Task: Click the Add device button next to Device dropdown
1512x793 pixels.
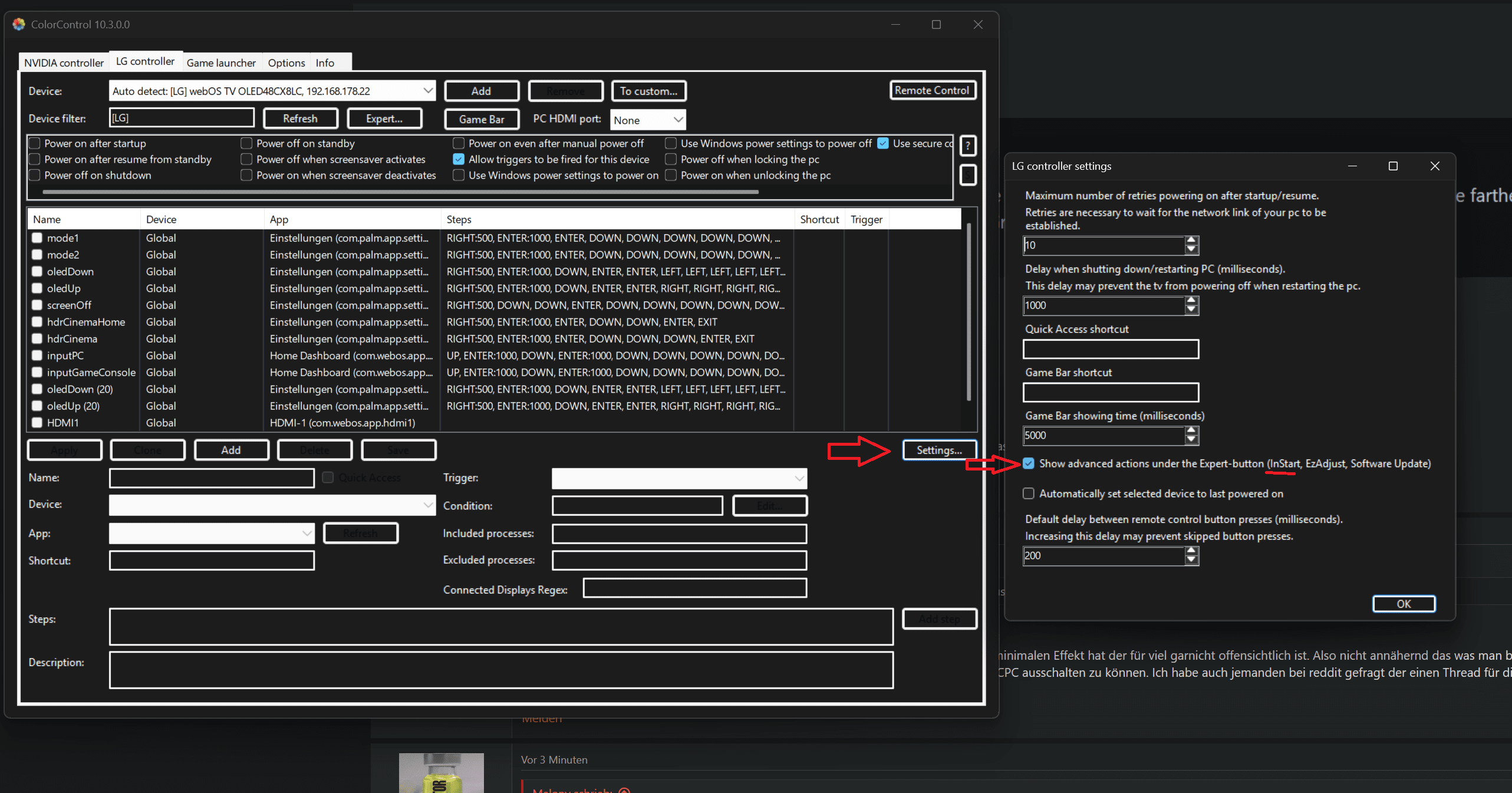Action: click(481, 91)
